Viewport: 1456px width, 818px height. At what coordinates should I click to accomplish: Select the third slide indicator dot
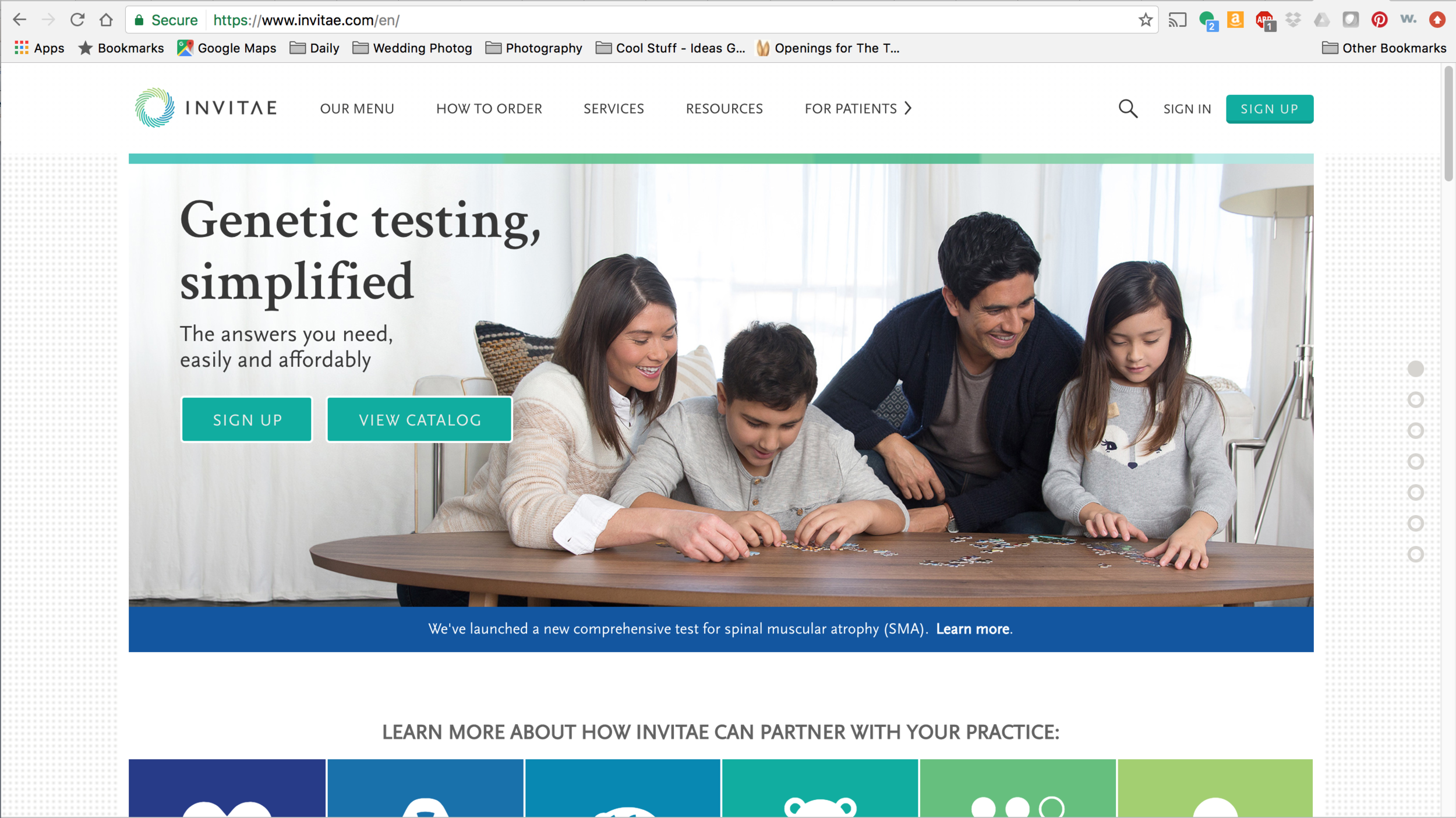[1415, 430]
